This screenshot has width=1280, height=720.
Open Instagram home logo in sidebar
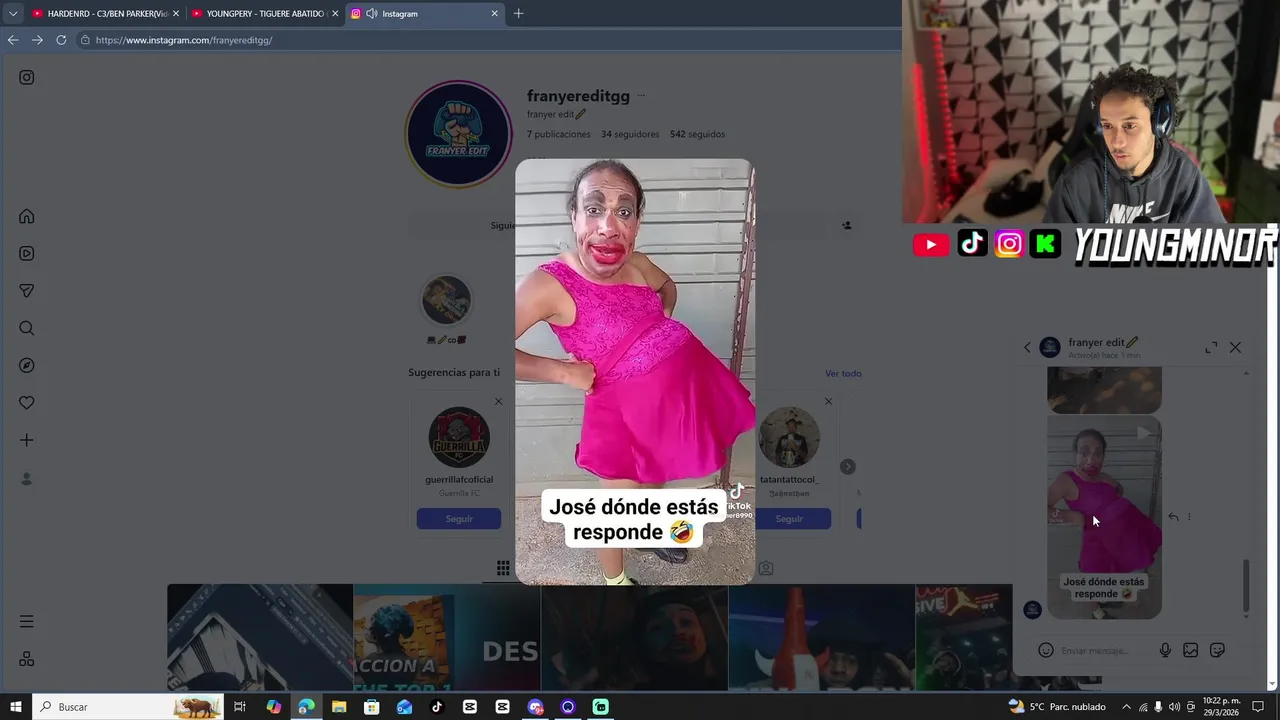click(27, 77)
